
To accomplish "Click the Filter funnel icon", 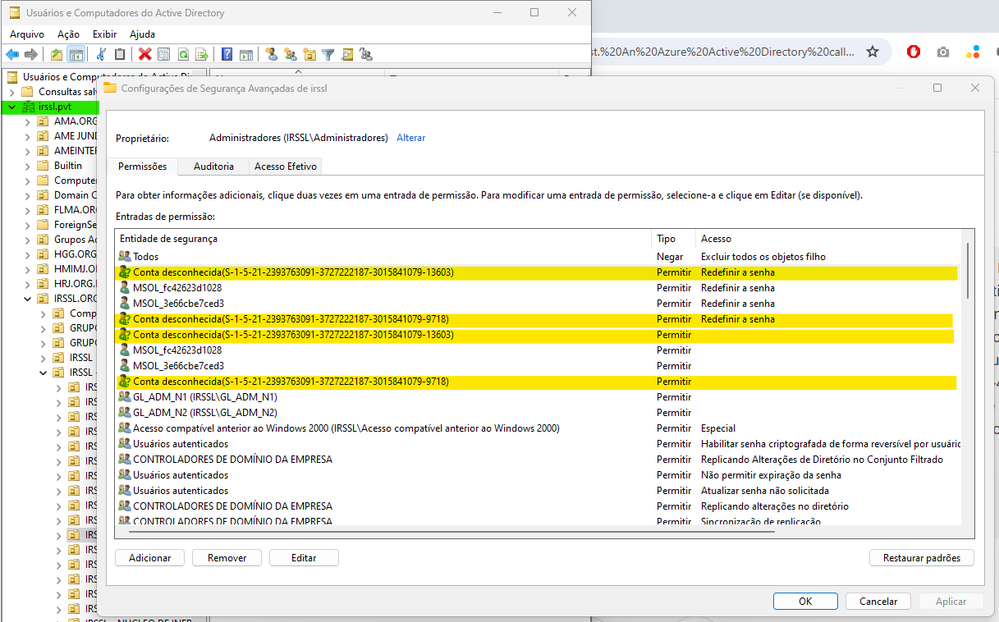I will [328, 55].
